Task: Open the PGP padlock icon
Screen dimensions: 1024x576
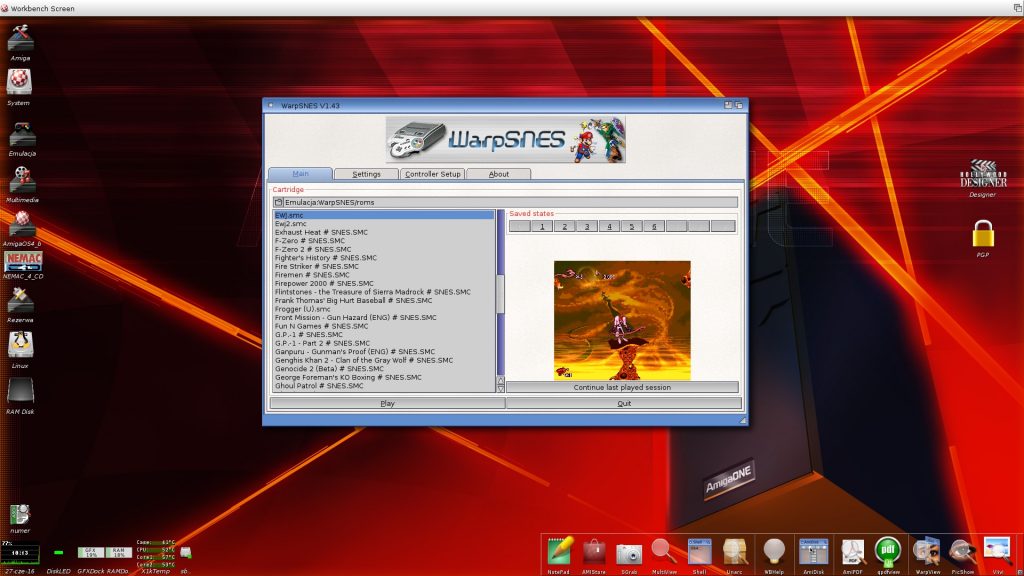Action: [x=983, y=233]
